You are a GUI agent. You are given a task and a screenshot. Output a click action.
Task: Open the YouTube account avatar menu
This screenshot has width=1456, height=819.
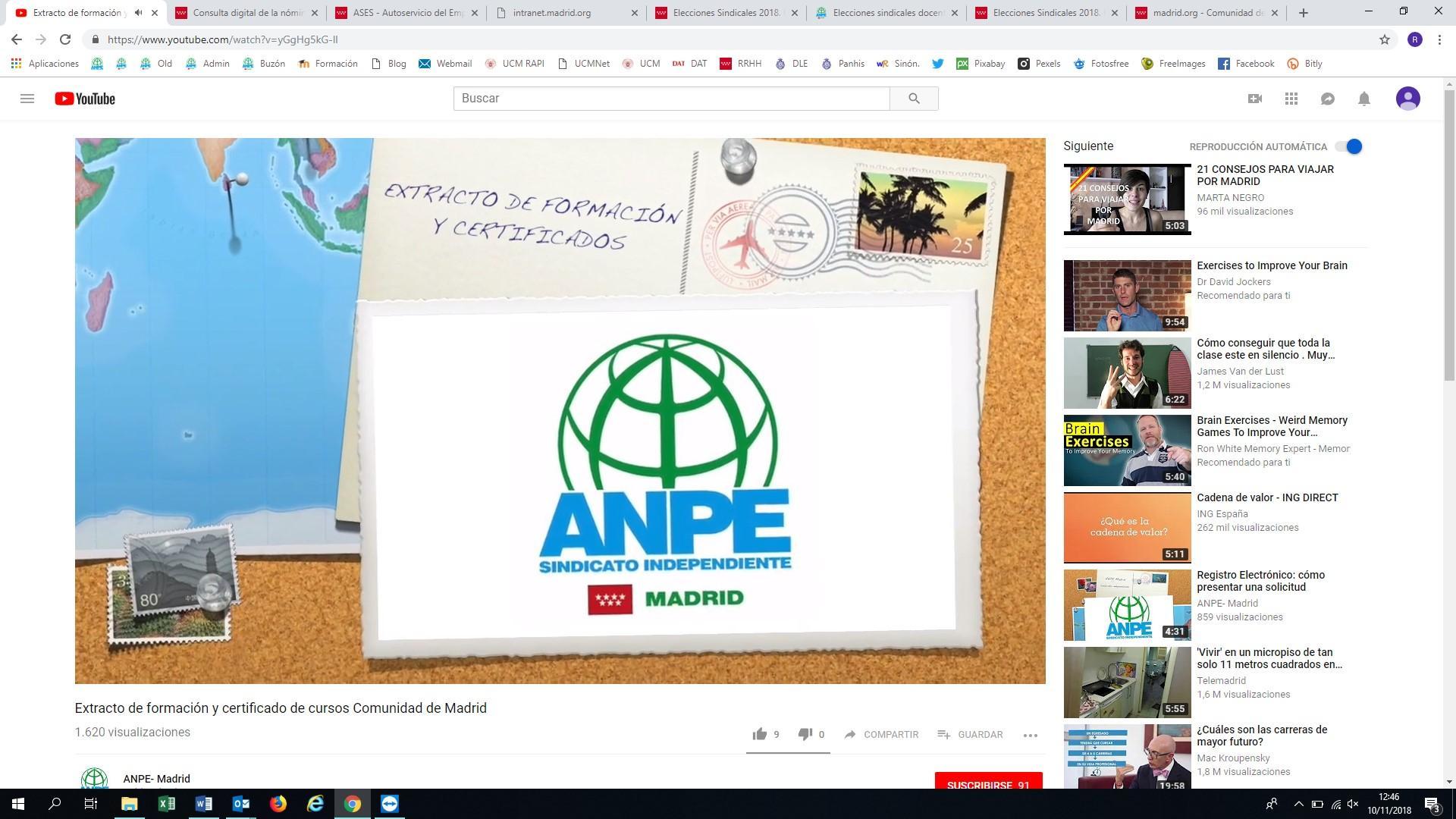tap(1408, 99)
